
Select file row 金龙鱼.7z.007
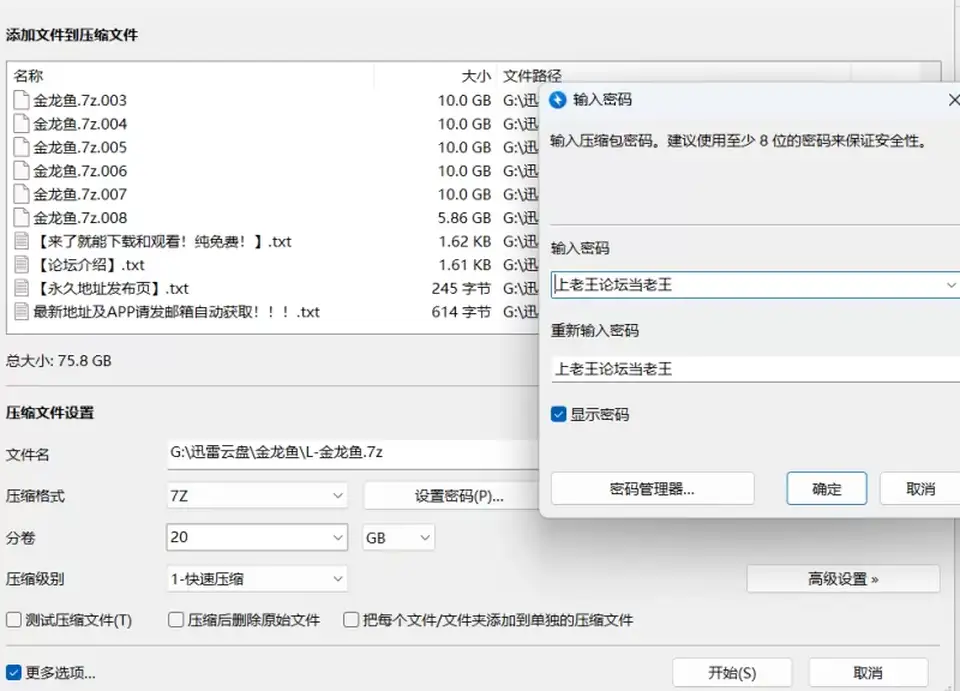click(x=274, y=194)
